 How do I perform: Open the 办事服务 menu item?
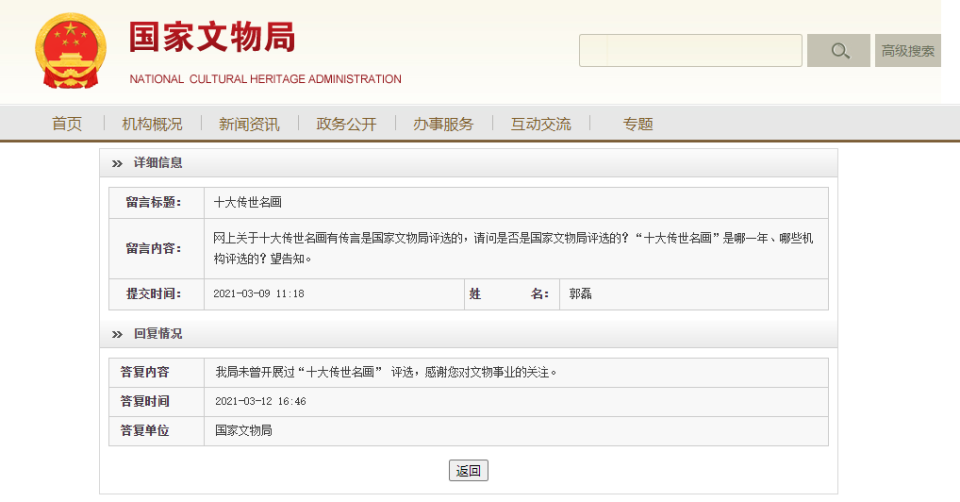click(443, 124)
